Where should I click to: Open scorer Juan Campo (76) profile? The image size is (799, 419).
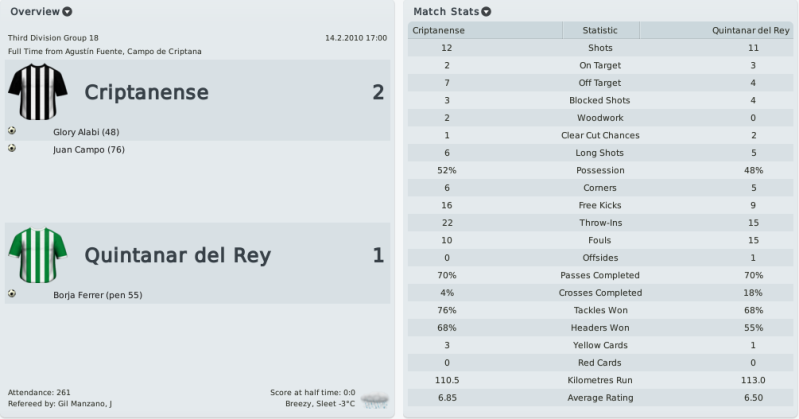89,149
